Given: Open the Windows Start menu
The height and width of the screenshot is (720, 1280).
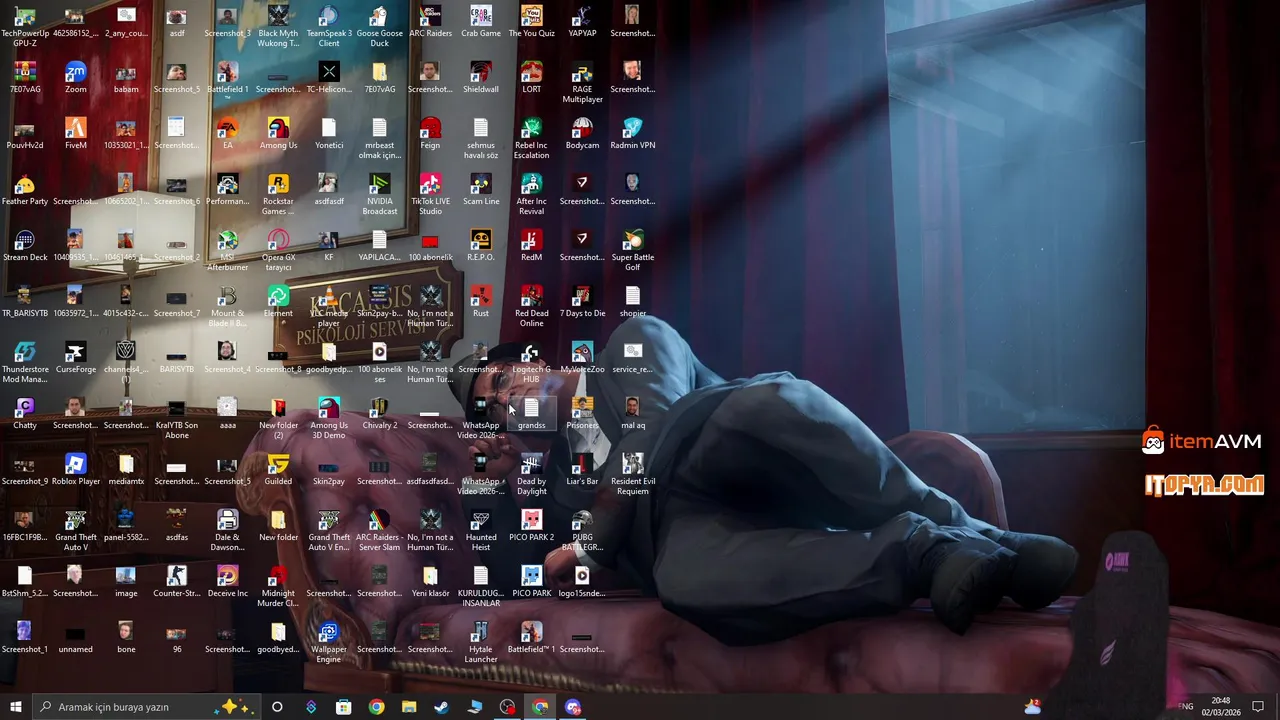Looking at the screenshot, I should tap(16, 707).
